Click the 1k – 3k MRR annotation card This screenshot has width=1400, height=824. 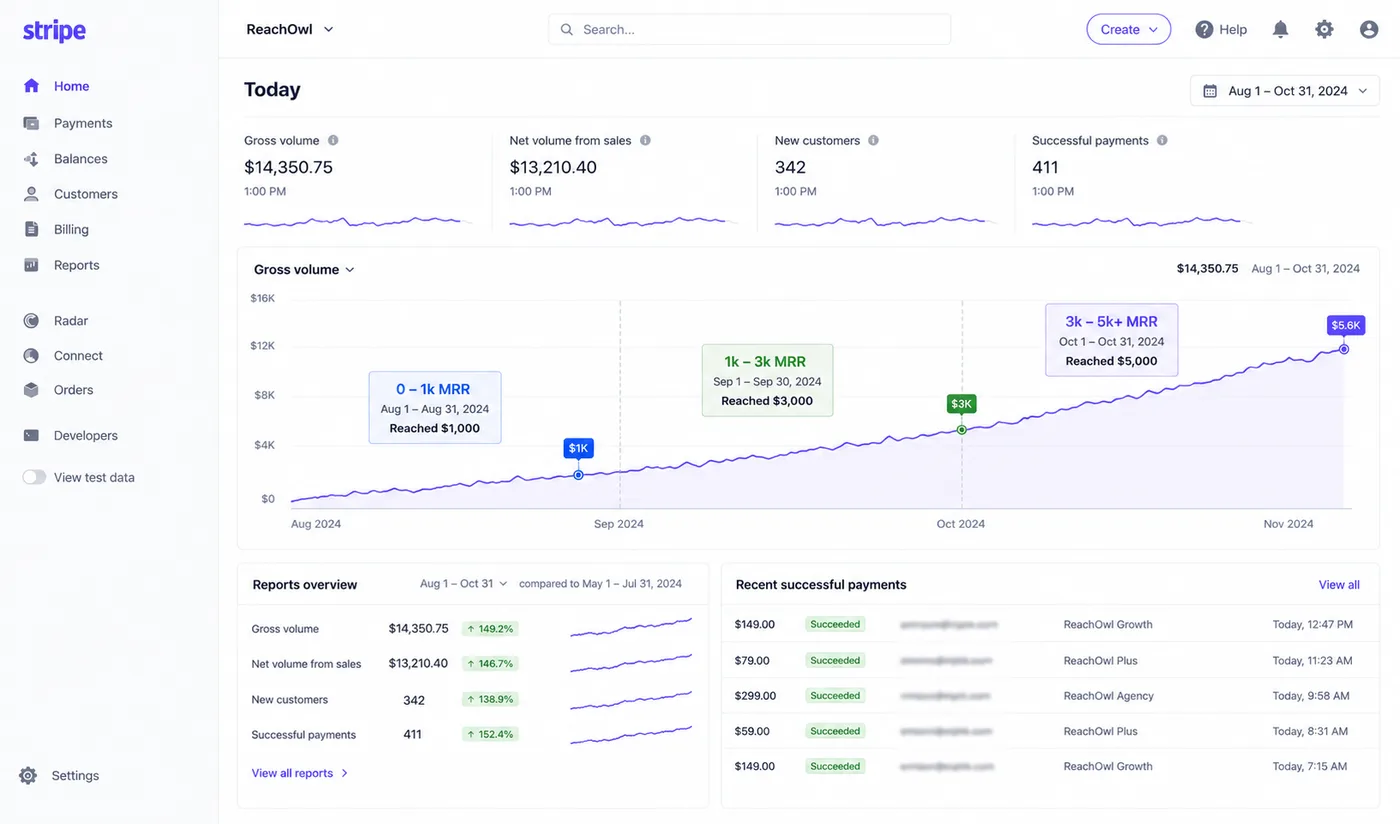767,380
